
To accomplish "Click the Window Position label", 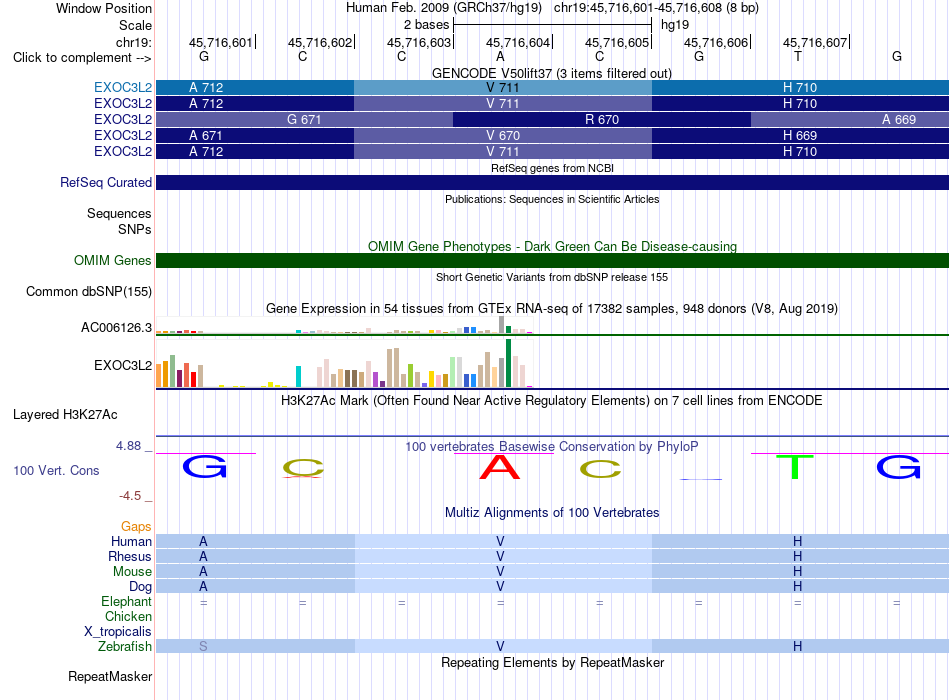I will pyautogui.click(x=104, y=8).
